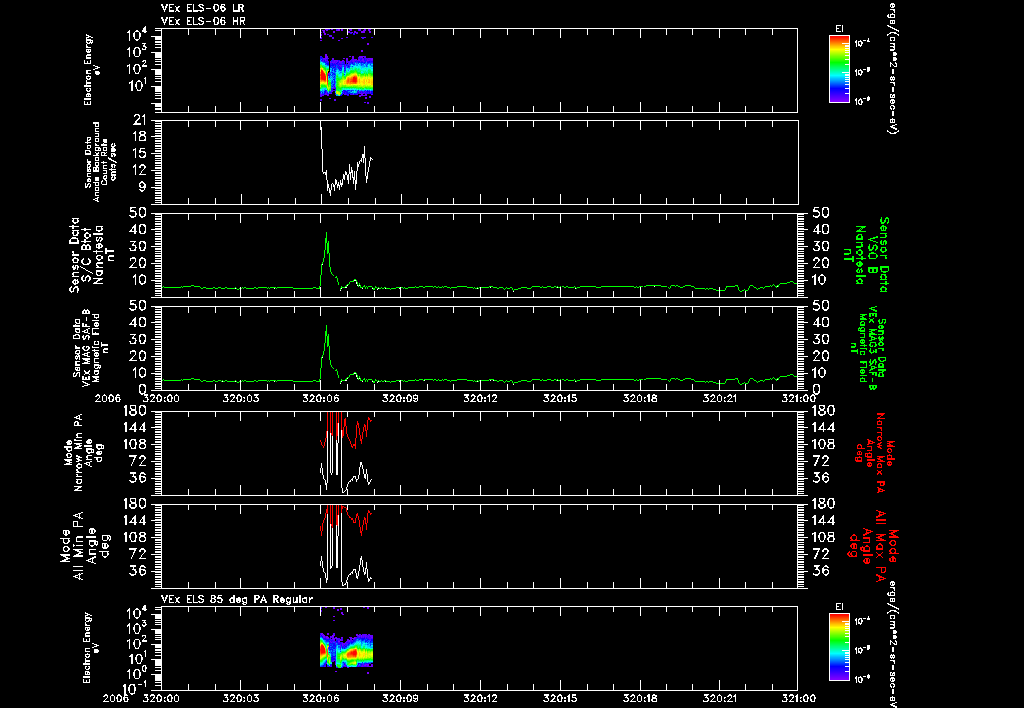Screen dimensions: 1024x708
Task: Click the spectrogram in the 85 deg PA panel
Action: (x=346, y=651)
